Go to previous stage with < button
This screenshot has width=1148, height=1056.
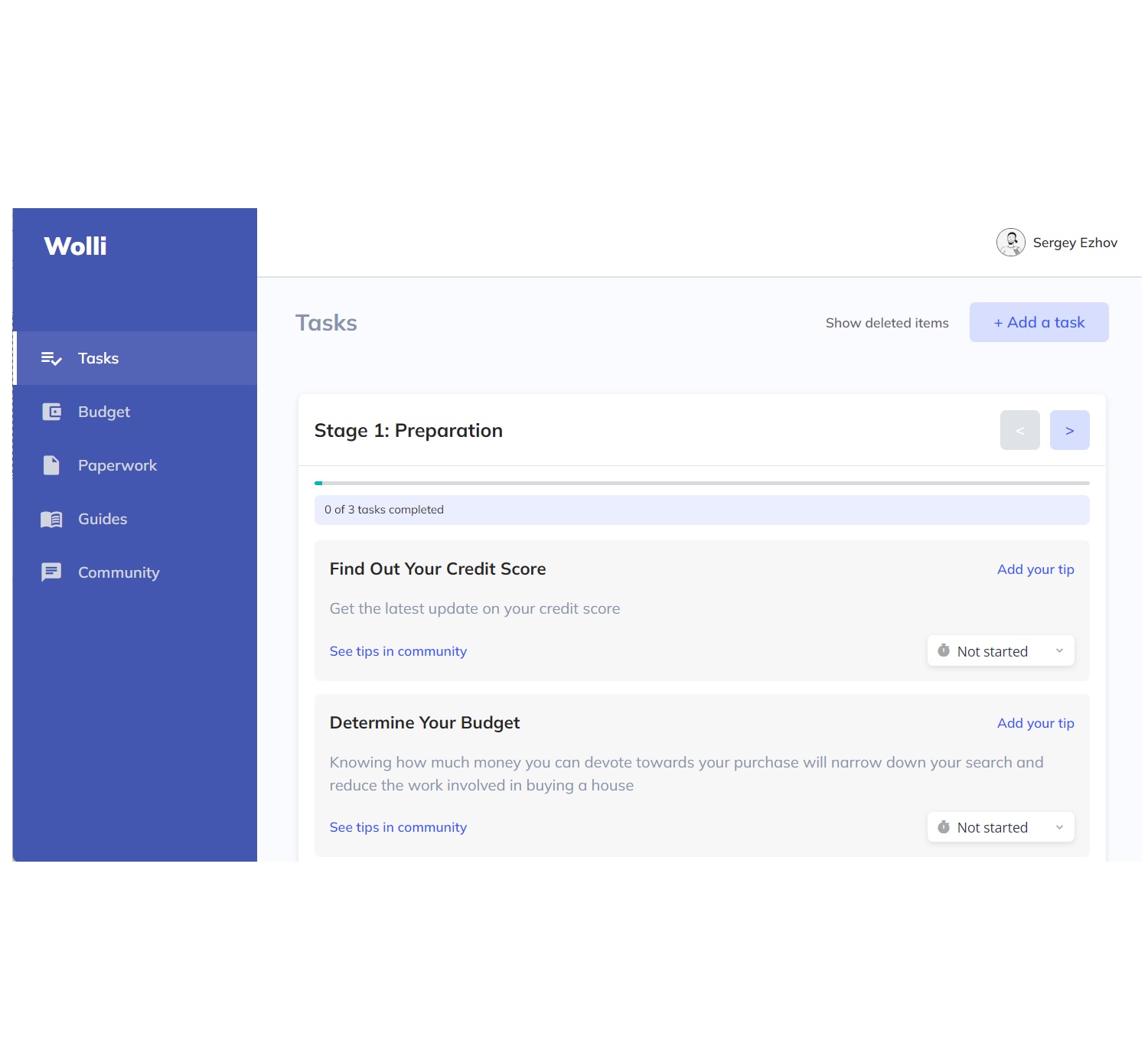point(1019,430)
